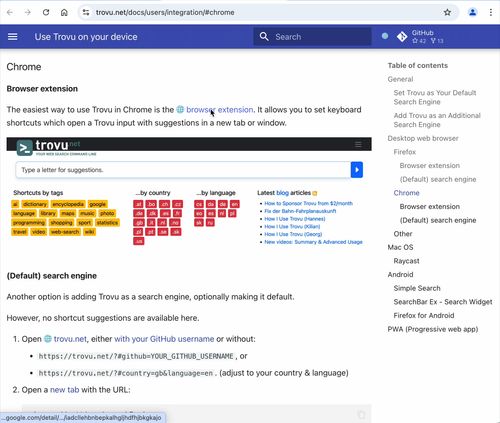Jump to Raycast section
Viewport: 500px width, 423px height.
[x=406, y=261]
